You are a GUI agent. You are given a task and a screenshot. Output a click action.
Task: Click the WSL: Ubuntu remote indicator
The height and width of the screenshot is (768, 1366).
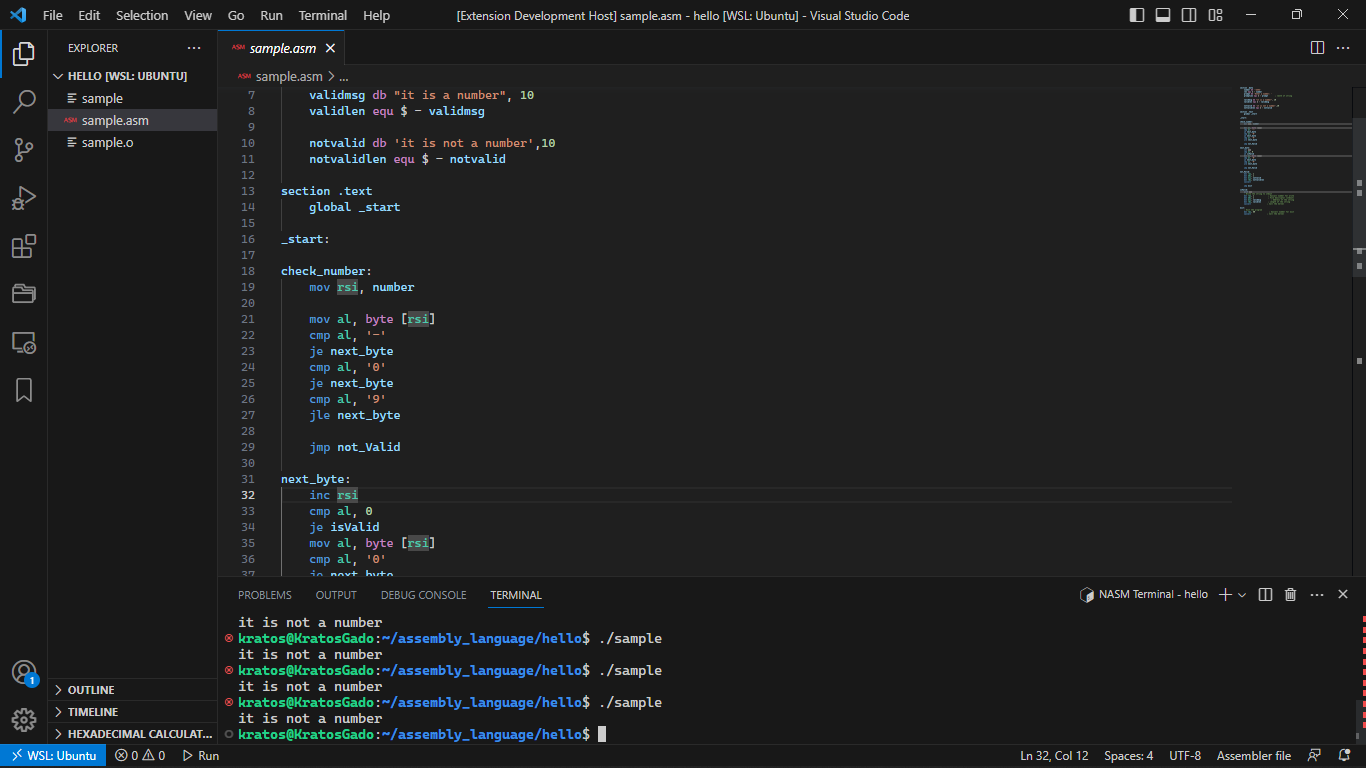pyautogui.click(x=54, y=756)
